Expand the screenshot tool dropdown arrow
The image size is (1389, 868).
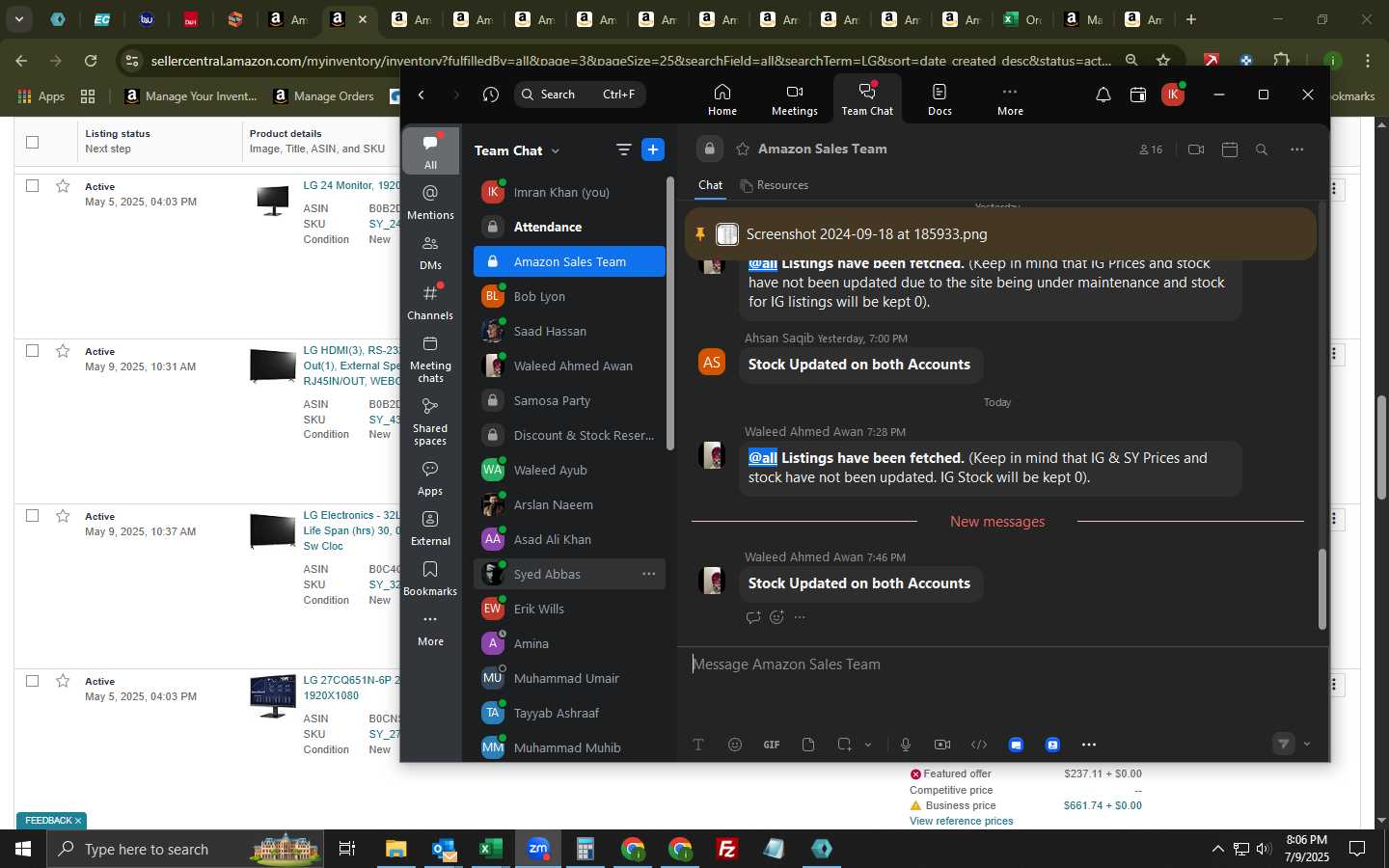(x=868, y=745)
